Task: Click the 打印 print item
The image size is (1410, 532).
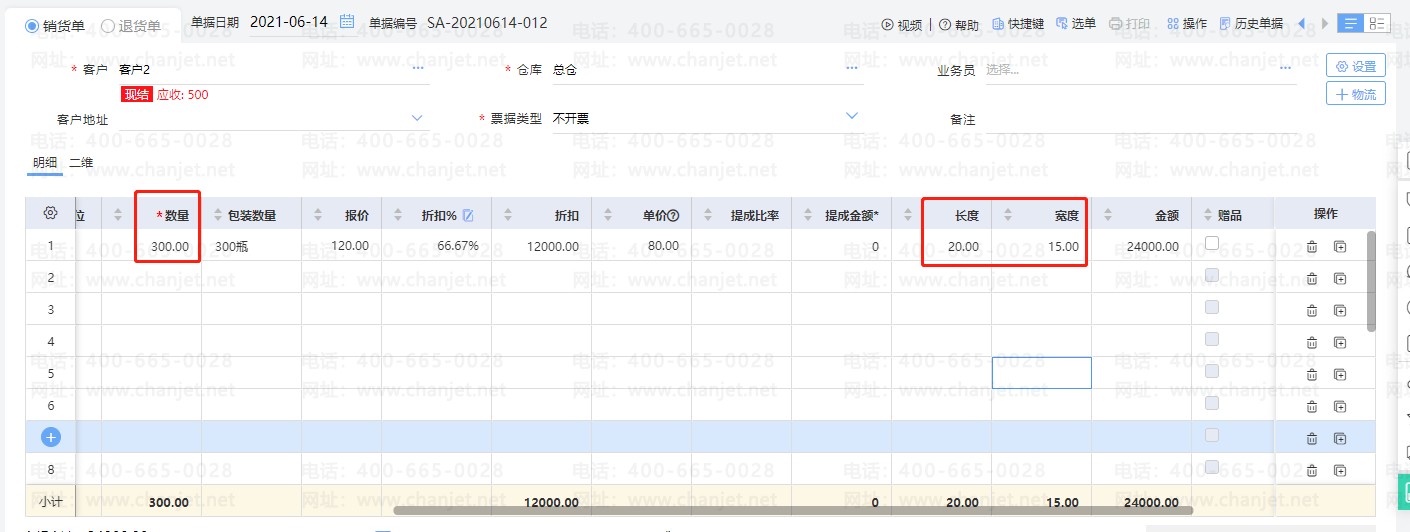Action: (x=1130, y=24)
